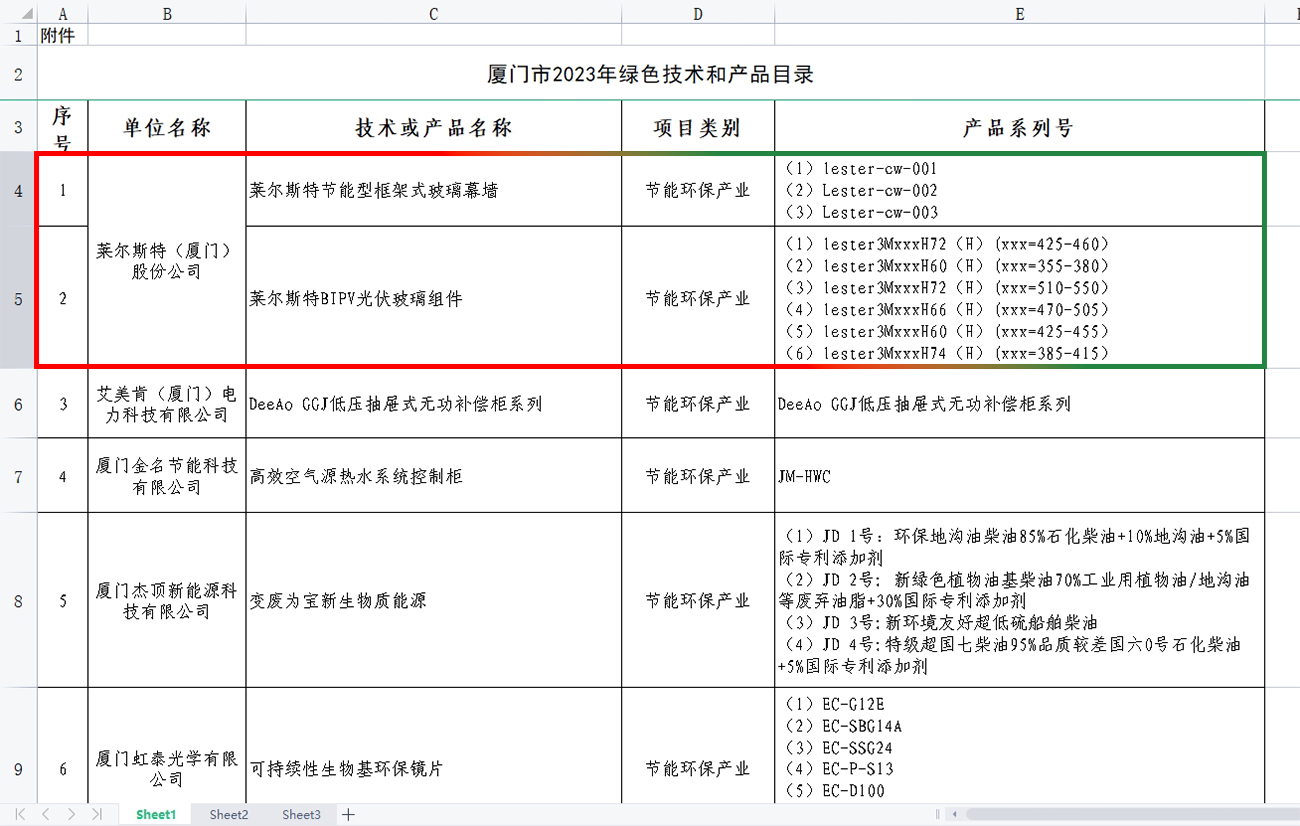Go to last sheet navigation arrow

pos(96,814)
